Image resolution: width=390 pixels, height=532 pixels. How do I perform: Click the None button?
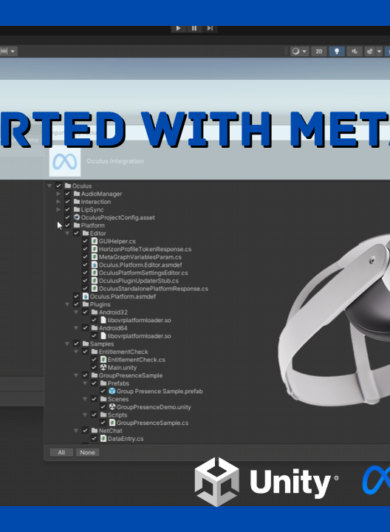[88, 452]
